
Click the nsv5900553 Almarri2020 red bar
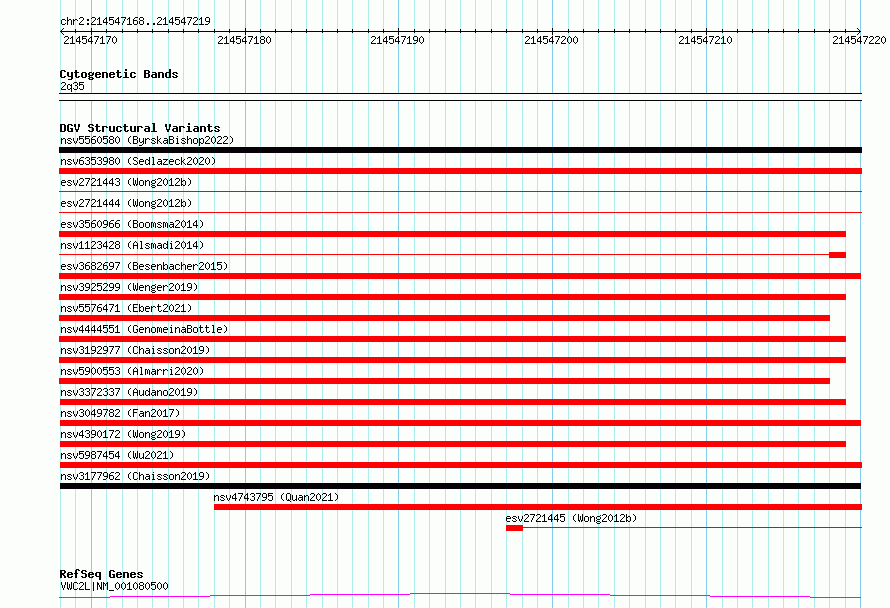click(444, 381)
